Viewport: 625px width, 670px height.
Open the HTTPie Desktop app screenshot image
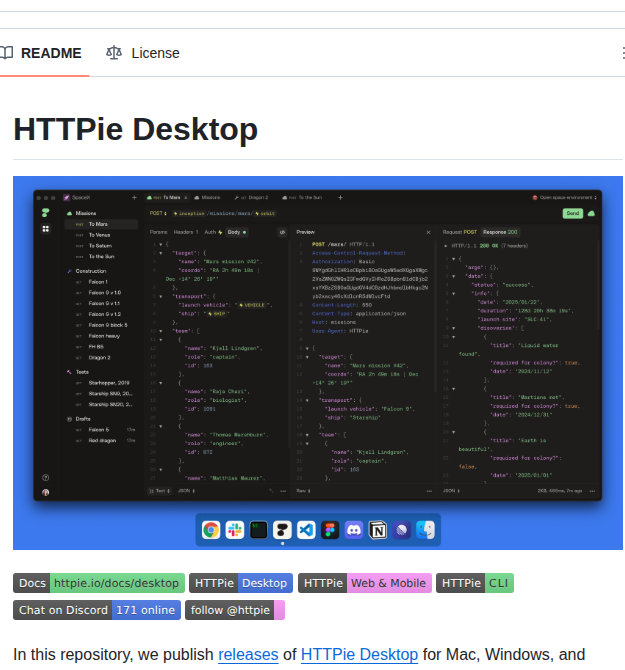point(317,363)
